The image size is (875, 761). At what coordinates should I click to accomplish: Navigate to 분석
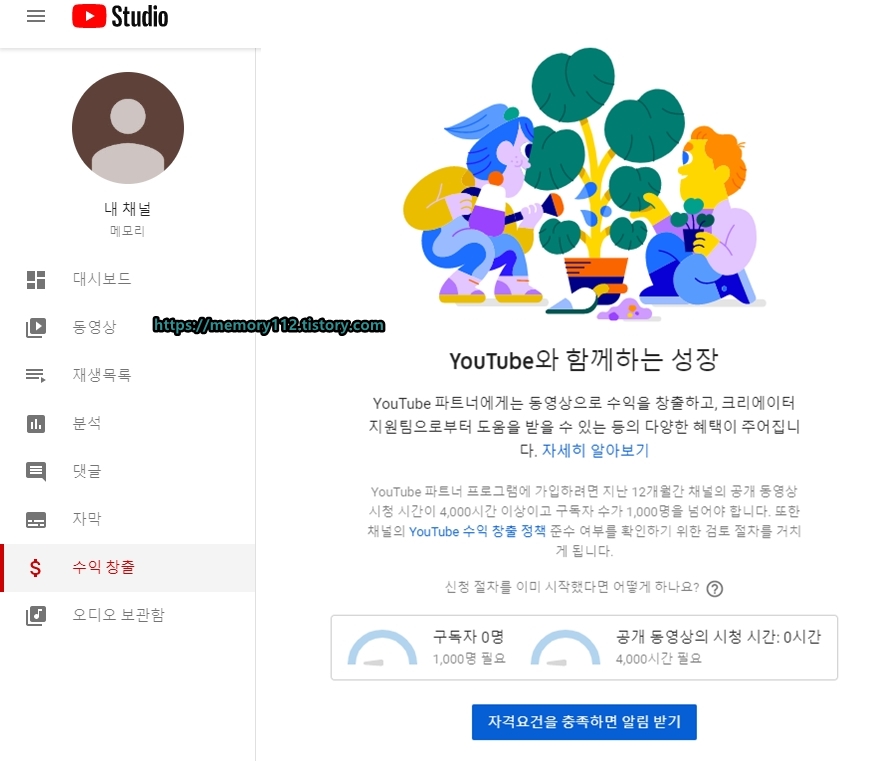pos(127,423)
